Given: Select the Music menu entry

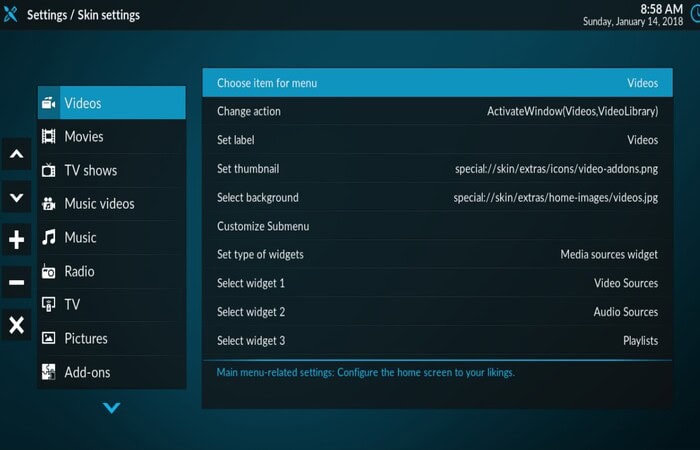Looking at the screenshot, I should point(112,238).
